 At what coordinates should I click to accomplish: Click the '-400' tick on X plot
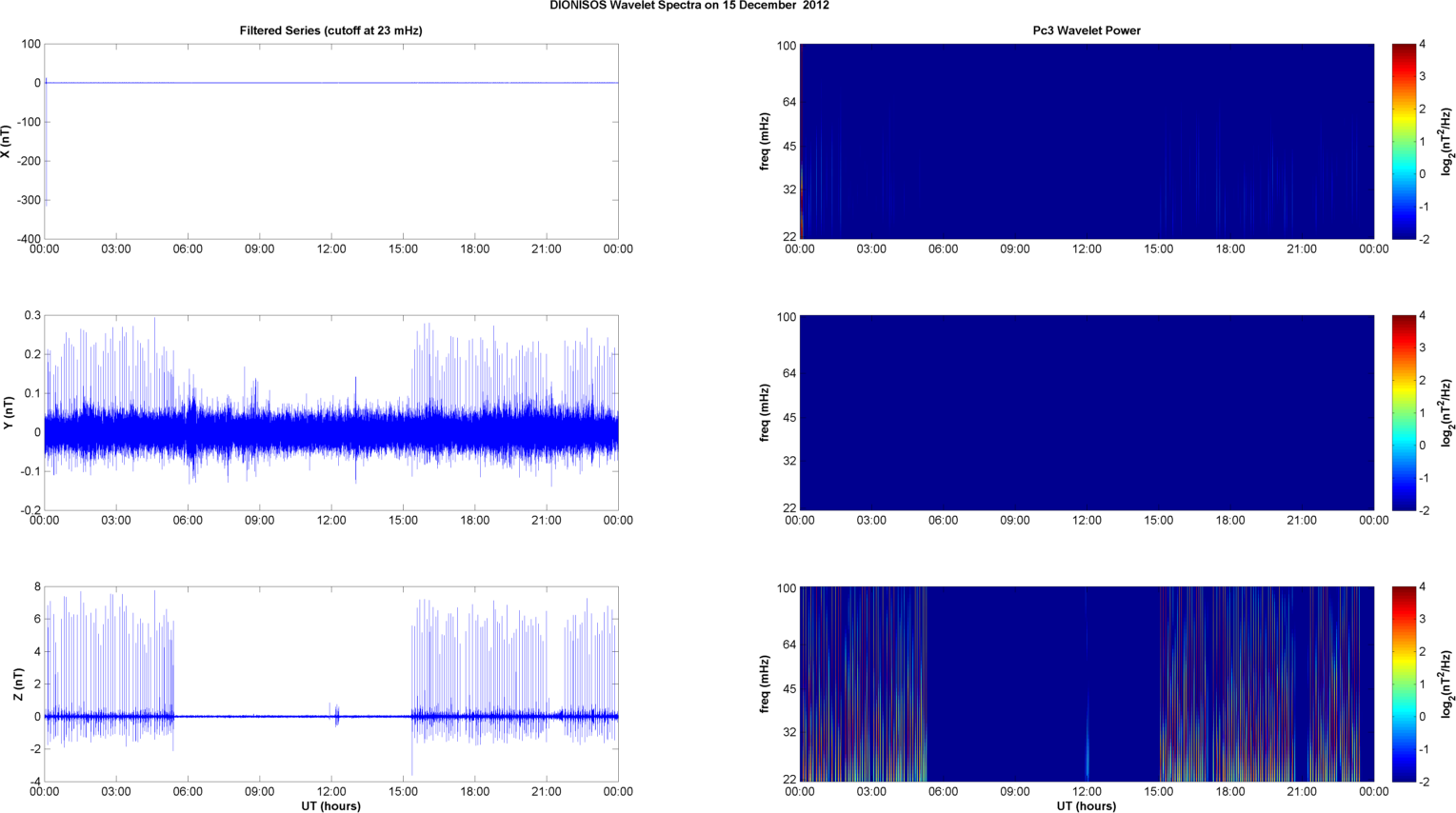click(x=29, y=239)
